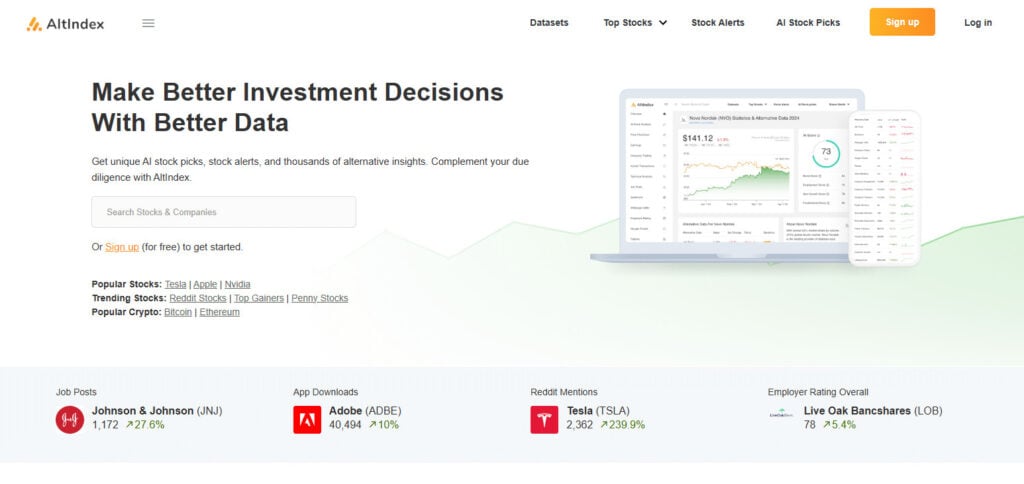Click the Log in link
The image size is (1024, 484).
(x=978, y=23)
